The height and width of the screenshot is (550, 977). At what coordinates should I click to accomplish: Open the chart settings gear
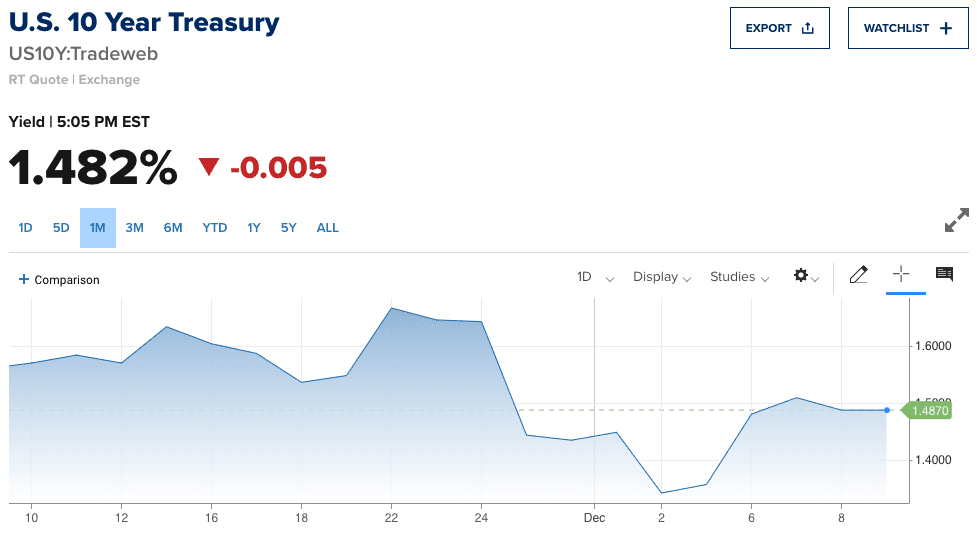click(805, 276)
